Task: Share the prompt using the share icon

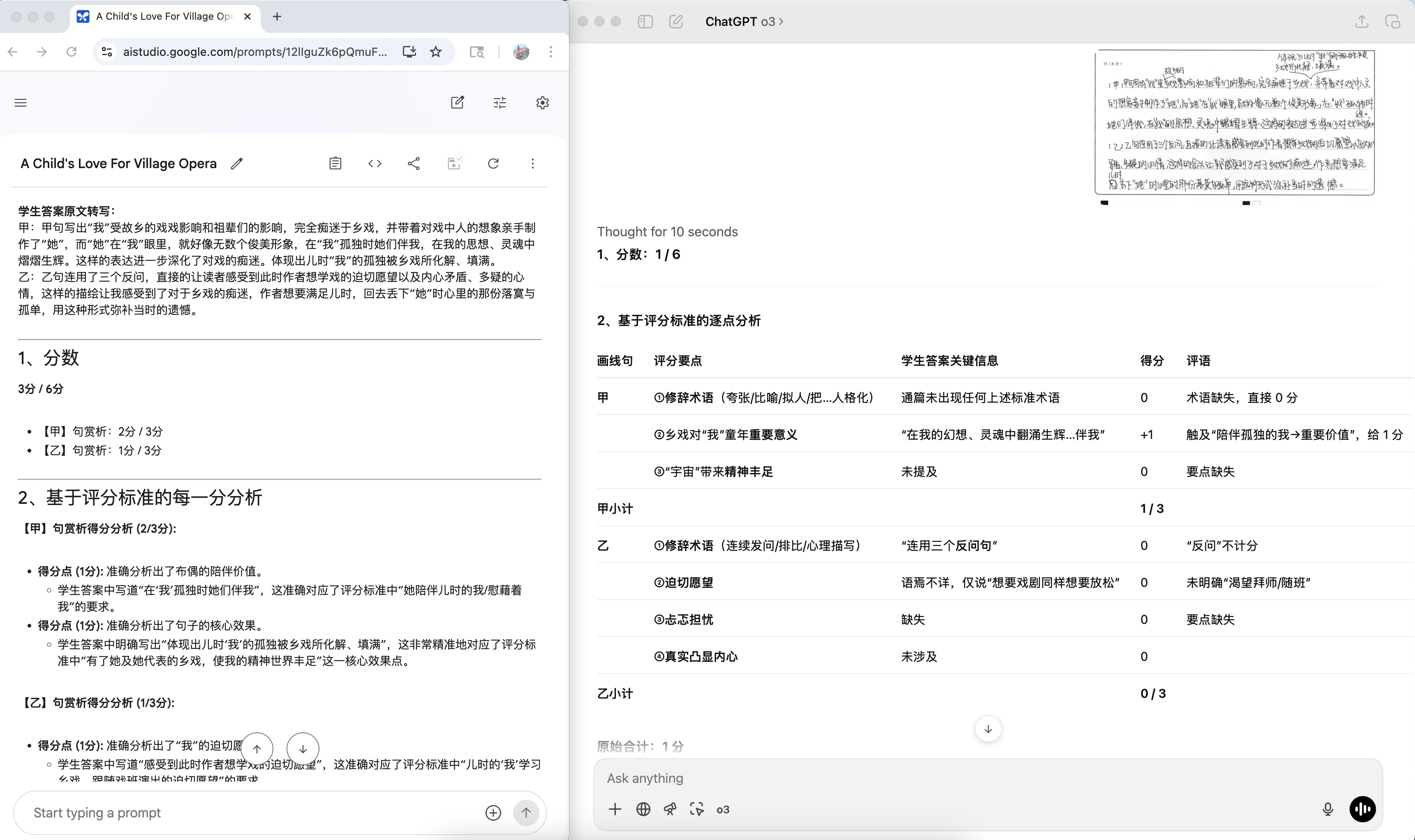Action: coord(414,163)
